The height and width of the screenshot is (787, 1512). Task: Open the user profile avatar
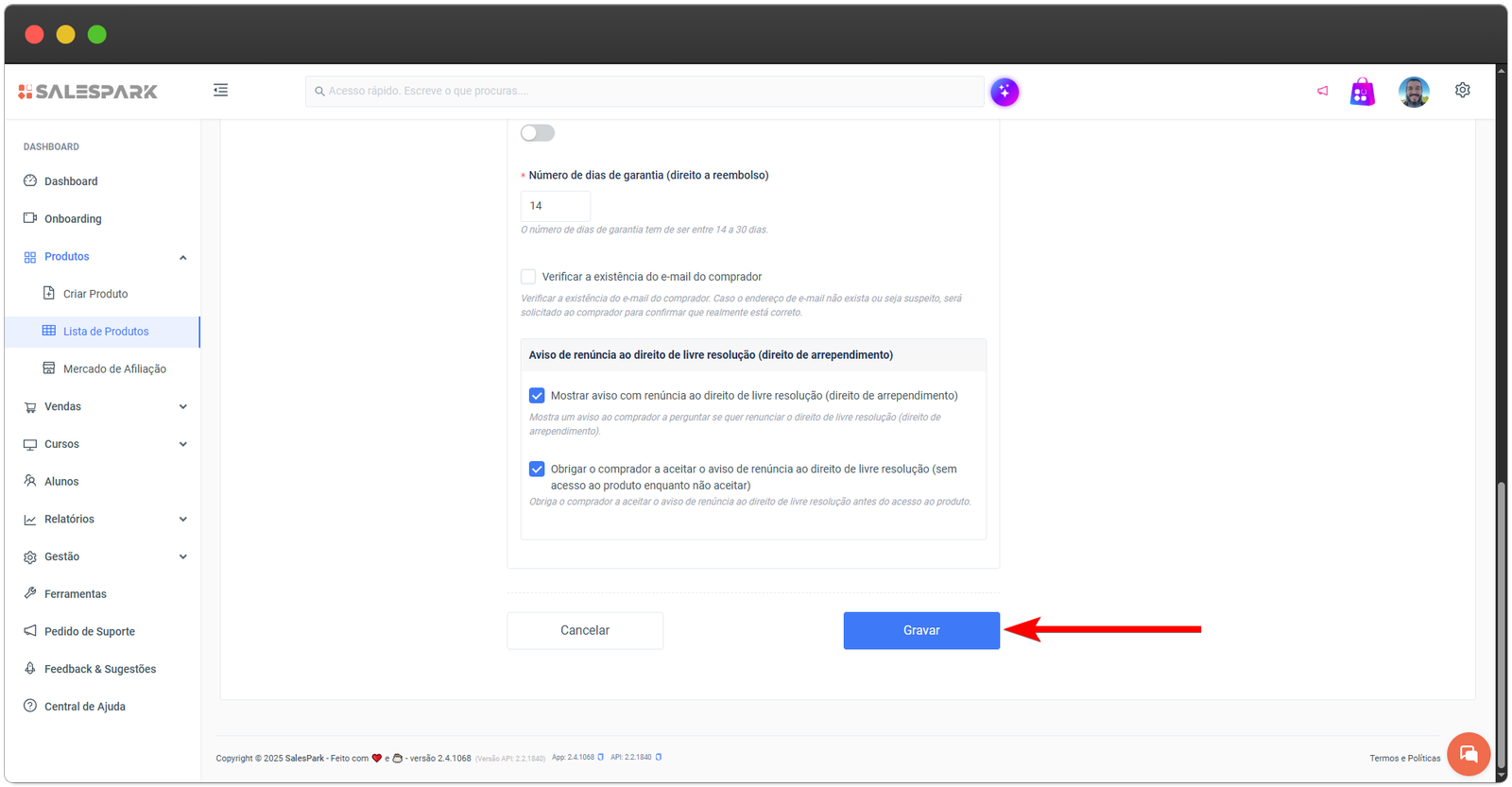point(1414,92)
